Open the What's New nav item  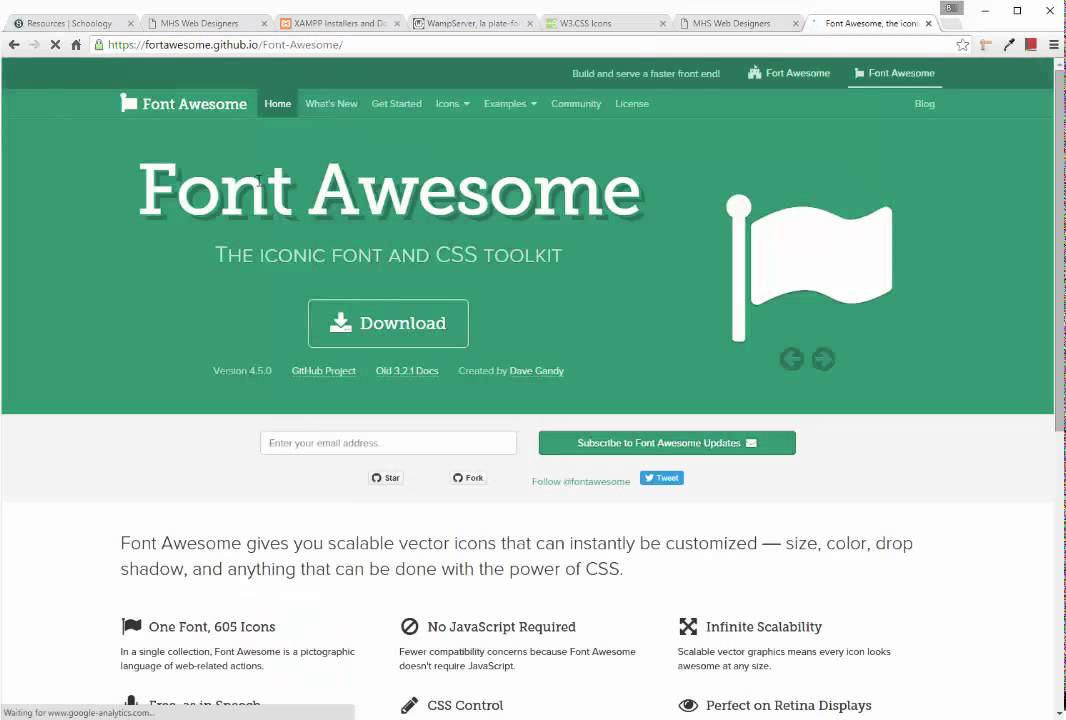tap(331, 104)
